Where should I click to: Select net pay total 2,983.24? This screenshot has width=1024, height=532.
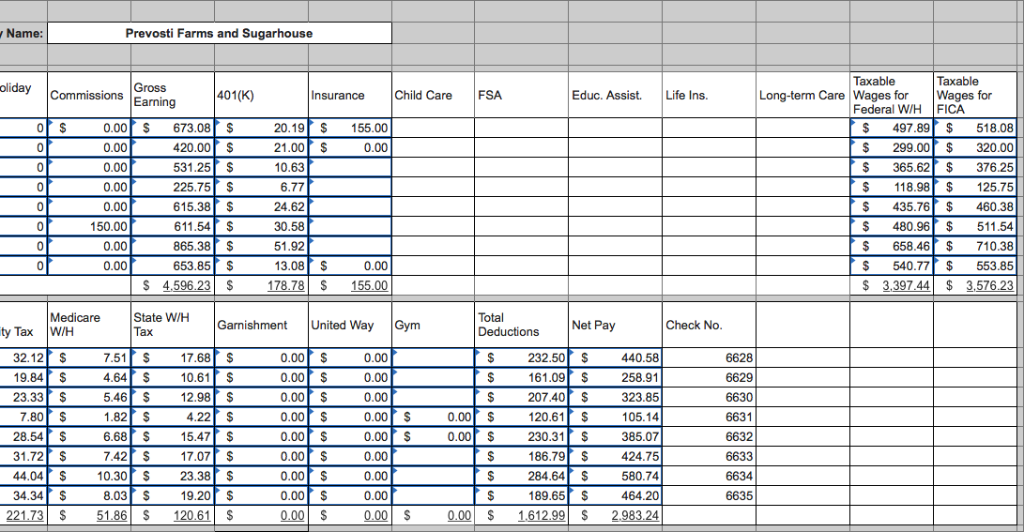[615, 515]
